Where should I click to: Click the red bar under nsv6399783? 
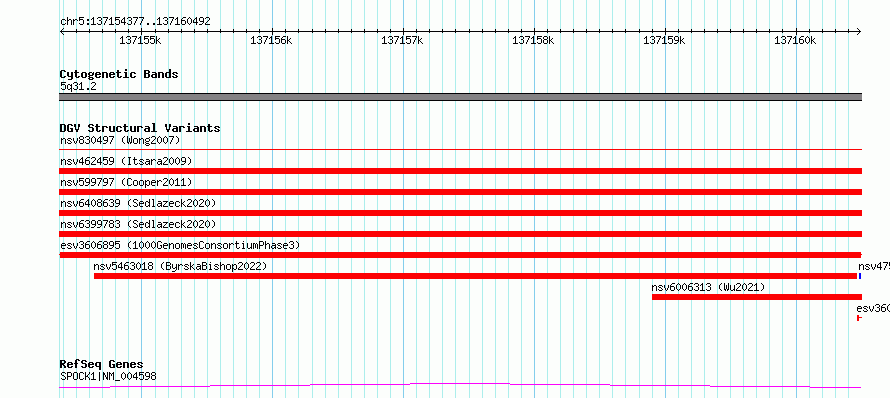460,234
